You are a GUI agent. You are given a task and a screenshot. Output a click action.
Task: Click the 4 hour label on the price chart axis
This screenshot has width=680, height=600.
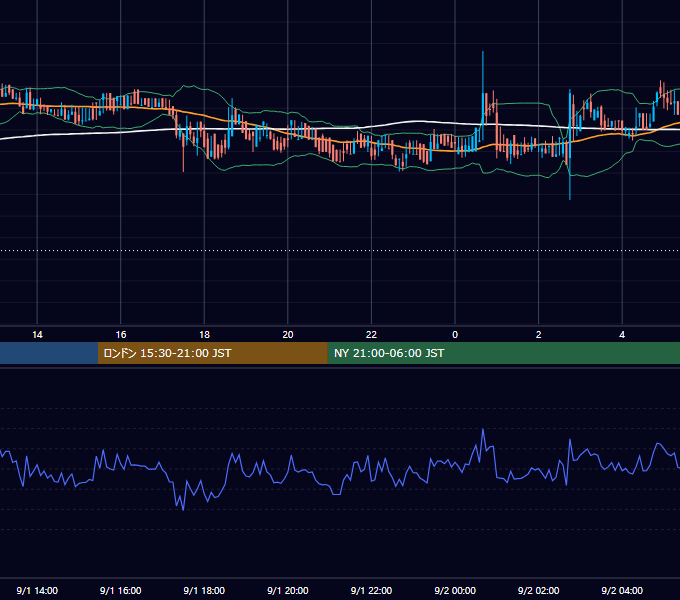pos(622,335)
